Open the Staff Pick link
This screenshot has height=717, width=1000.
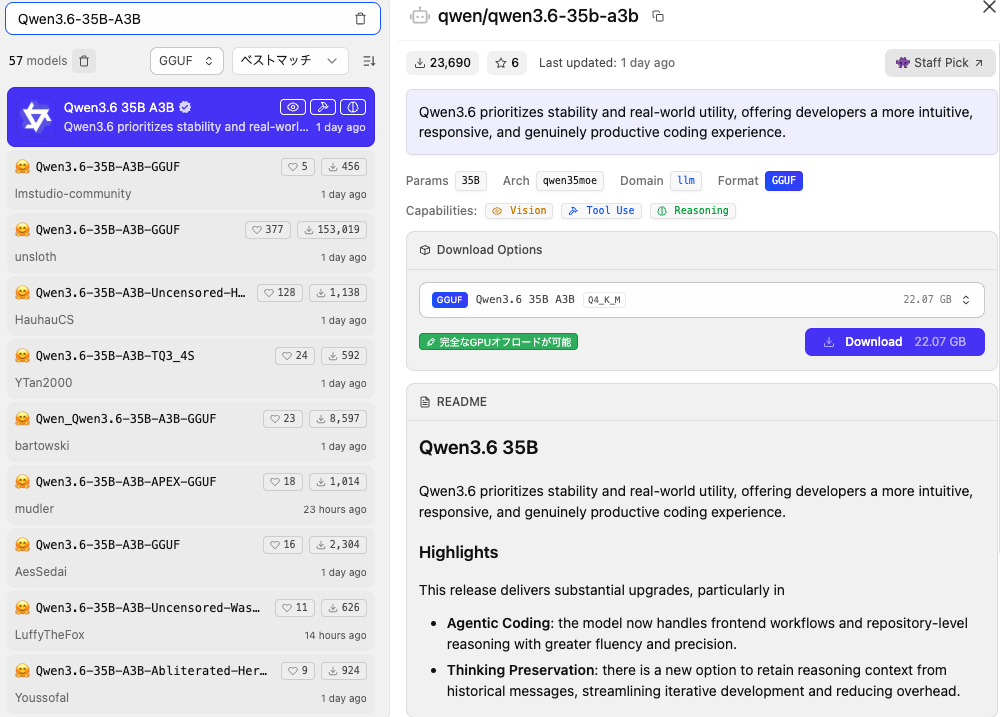940,63
